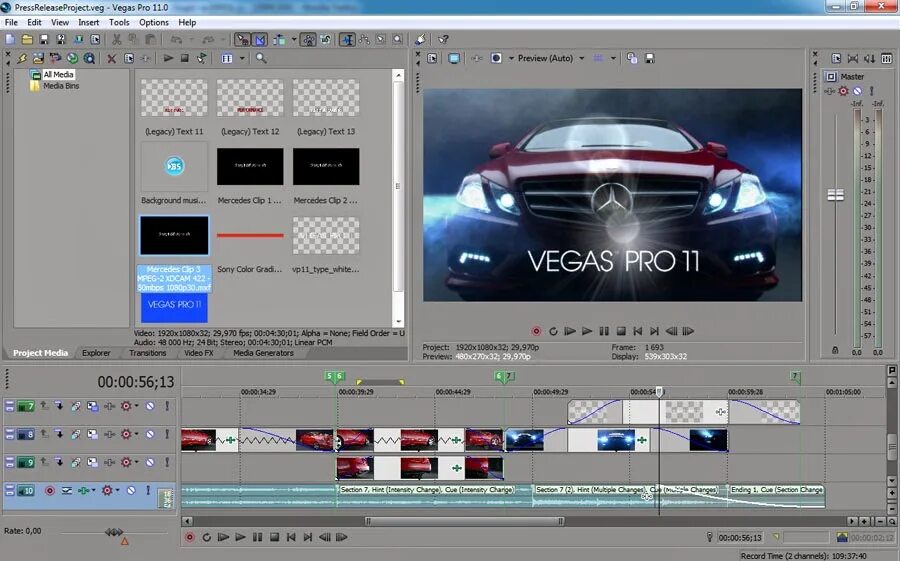Screen dimensions: 900x561
Task: Click the Save project floppy icon
Action: [44, 40]
